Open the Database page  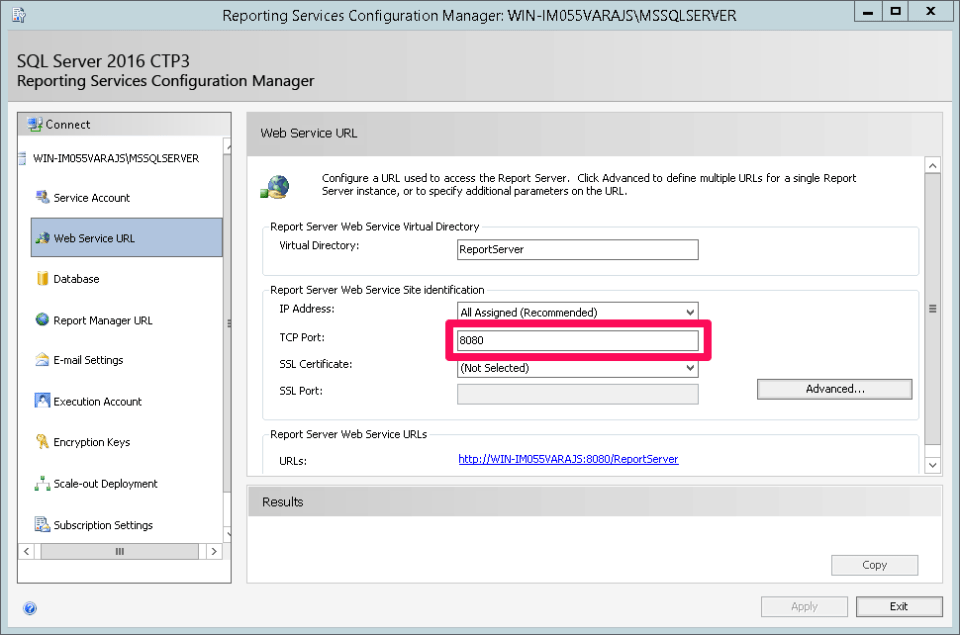tap(76, 279)
